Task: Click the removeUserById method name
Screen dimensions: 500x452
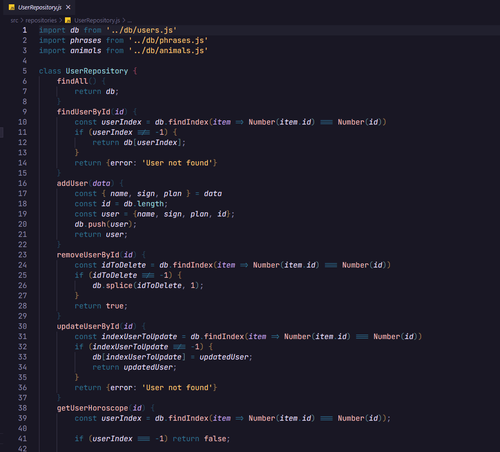Action: tap(88, 255)
